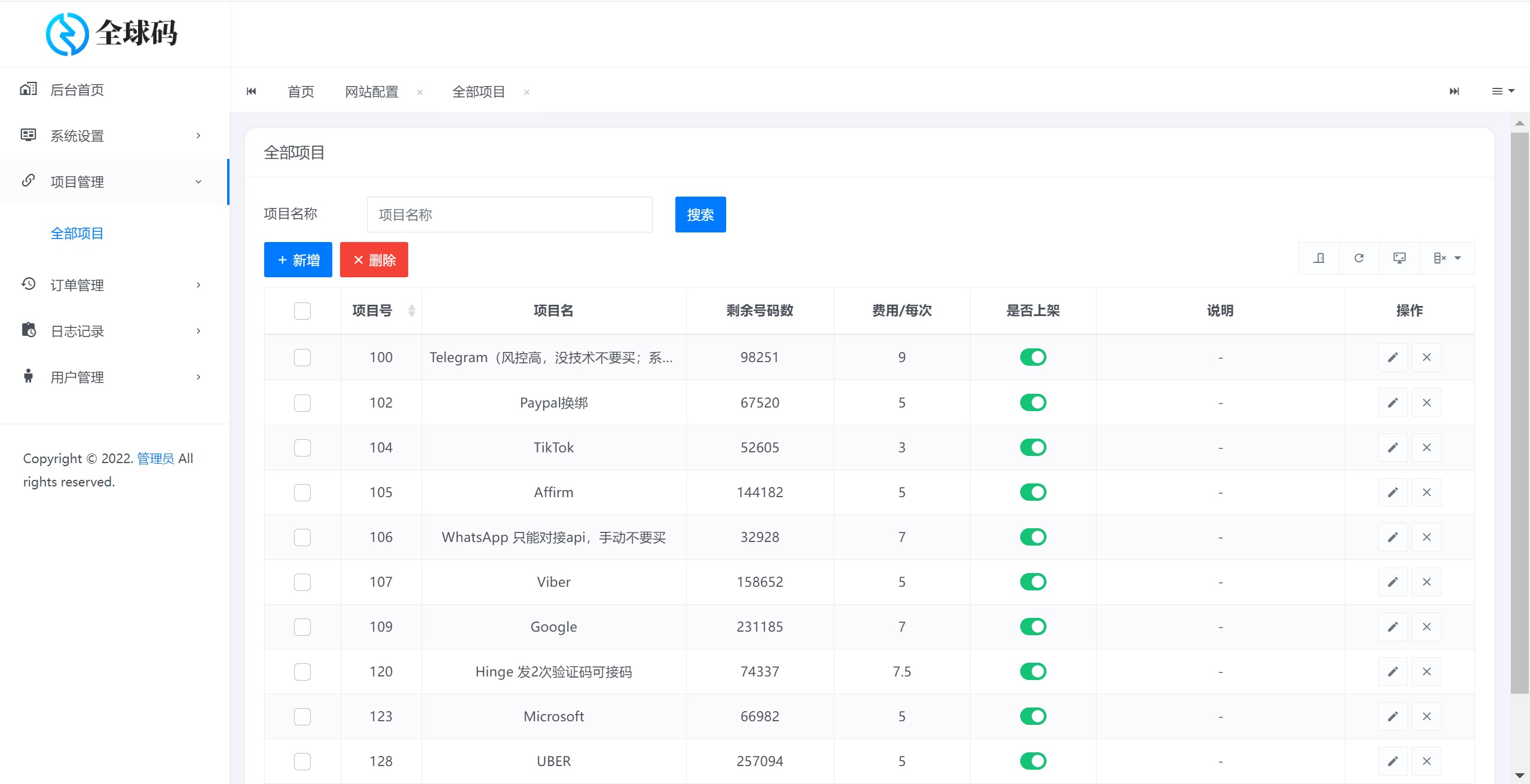
Task: Toggle 是否上架 for Telegram
Action: click(1033, 357)
